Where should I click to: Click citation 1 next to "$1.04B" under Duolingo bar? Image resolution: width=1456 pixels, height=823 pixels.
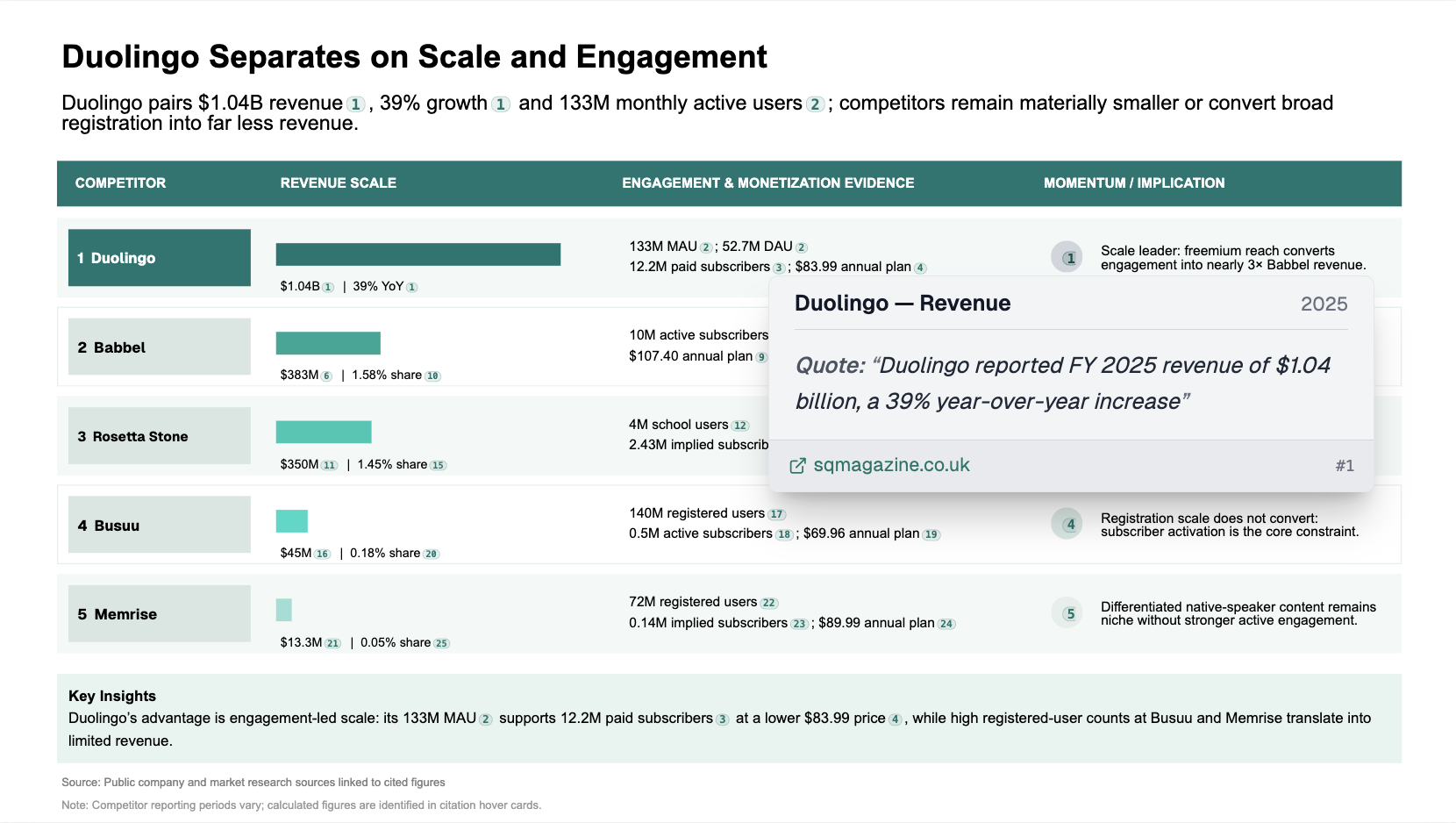328,287
